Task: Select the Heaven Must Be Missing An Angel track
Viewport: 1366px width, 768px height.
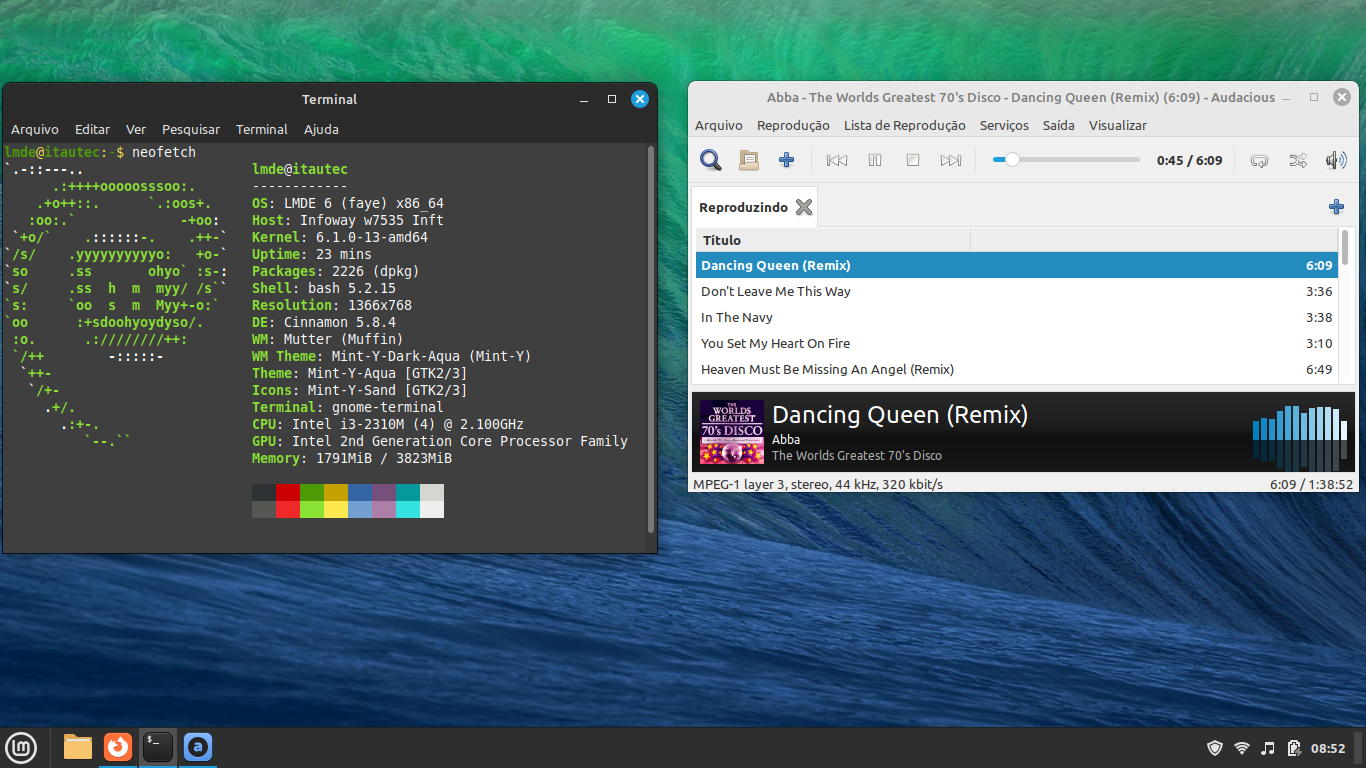Action: pyautogui.click(x=1017, y=369)
